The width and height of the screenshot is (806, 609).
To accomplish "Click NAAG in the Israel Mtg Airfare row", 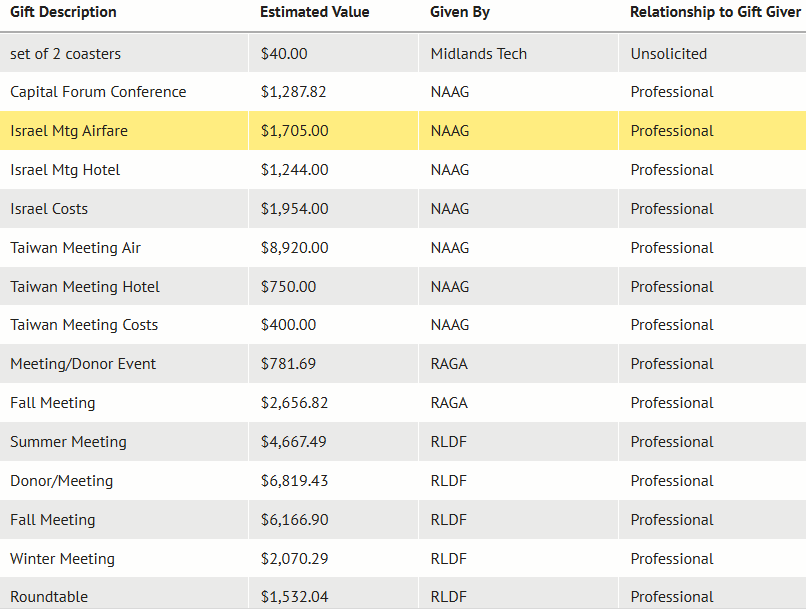I will 450,131.
